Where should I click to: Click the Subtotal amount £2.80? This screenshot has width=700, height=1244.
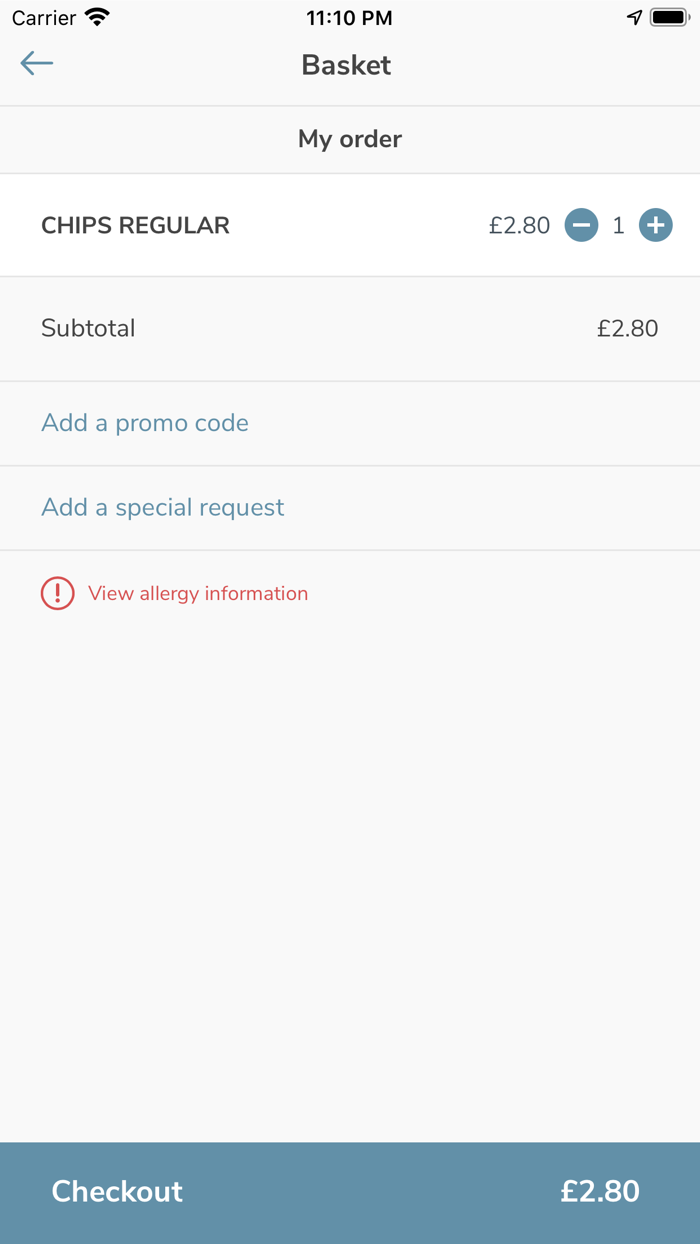coord(627,328)
